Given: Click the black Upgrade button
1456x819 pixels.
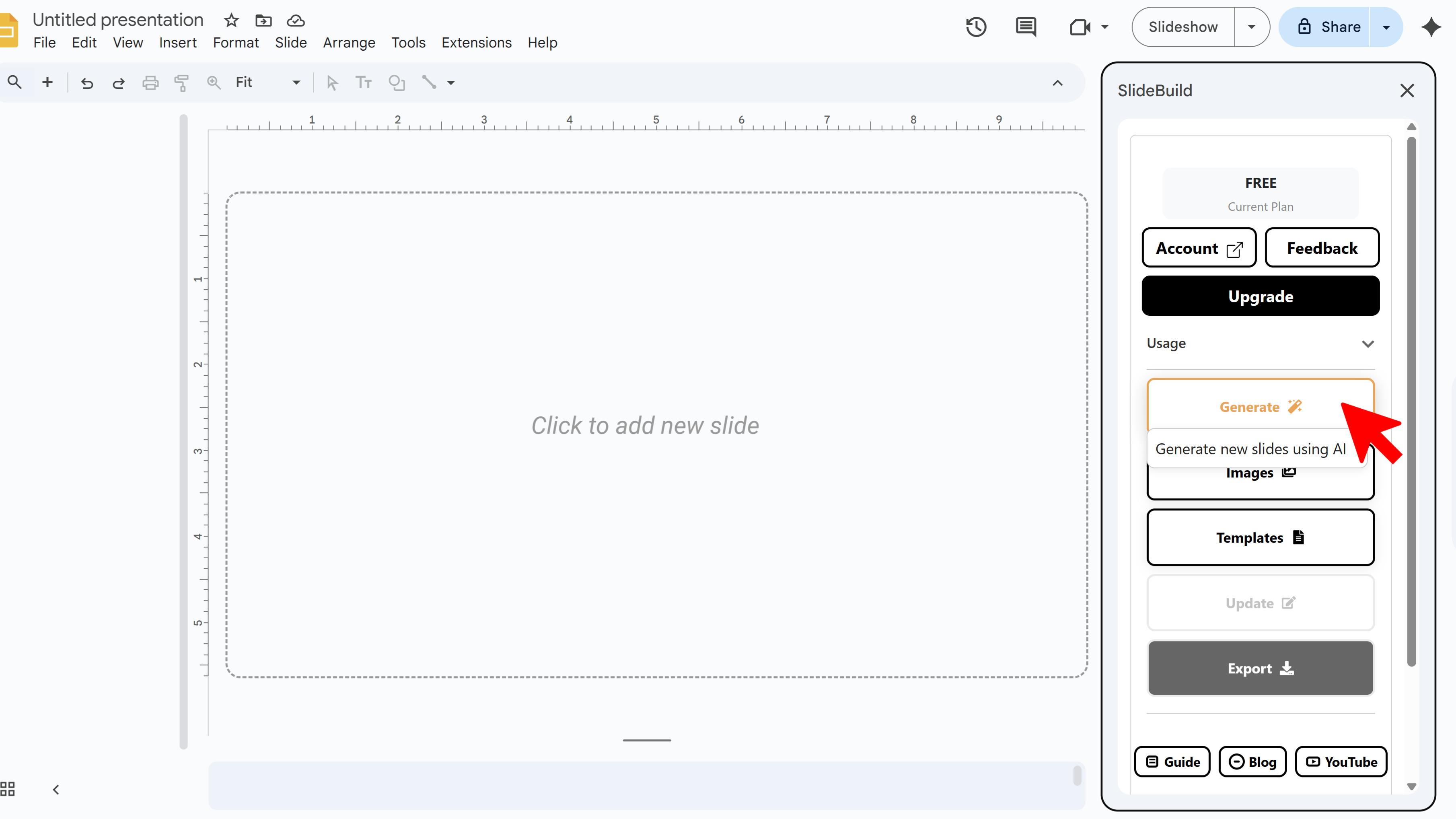Looking at the screenshot, I should pos(1261,296).
